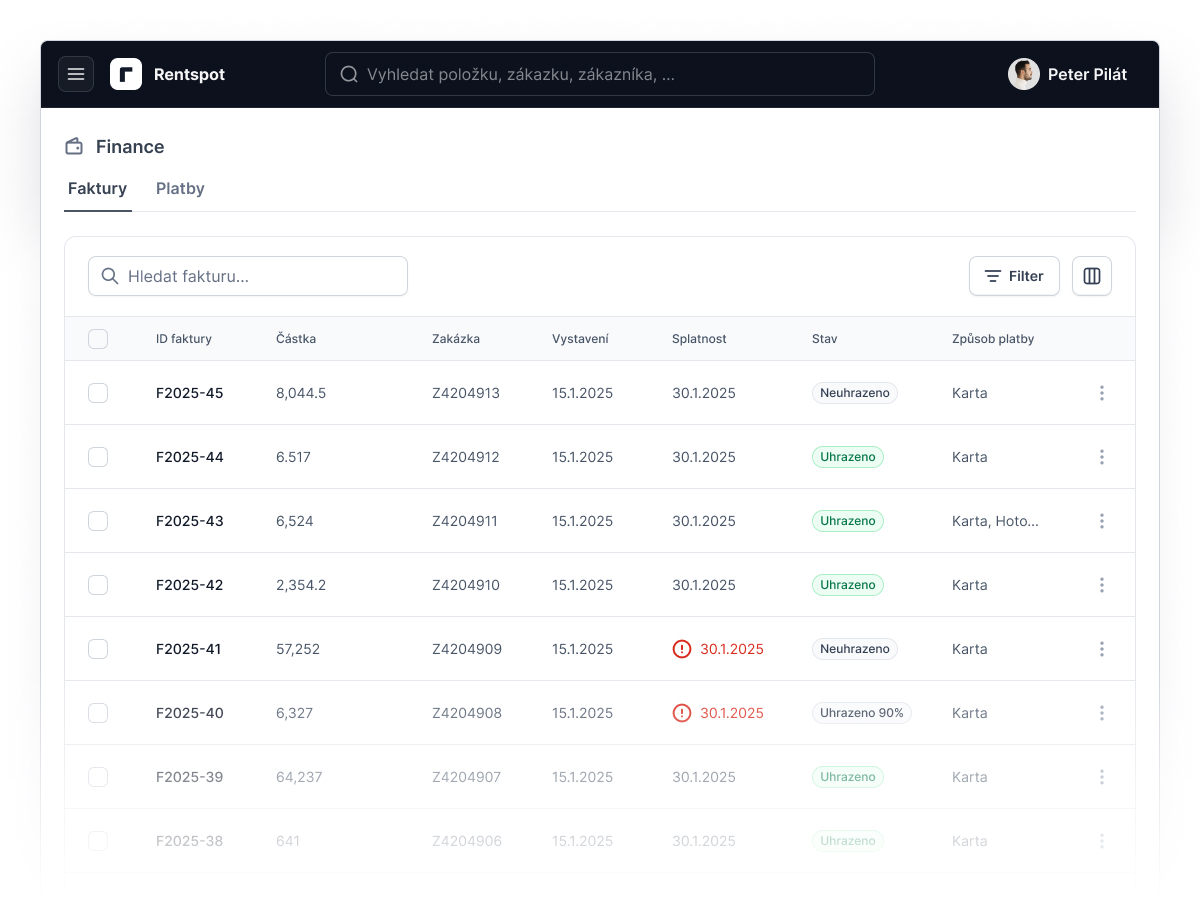Click the overdue warning icon for F2025-41
Screen dimensions: 1200x900
(x=682, y=649)
